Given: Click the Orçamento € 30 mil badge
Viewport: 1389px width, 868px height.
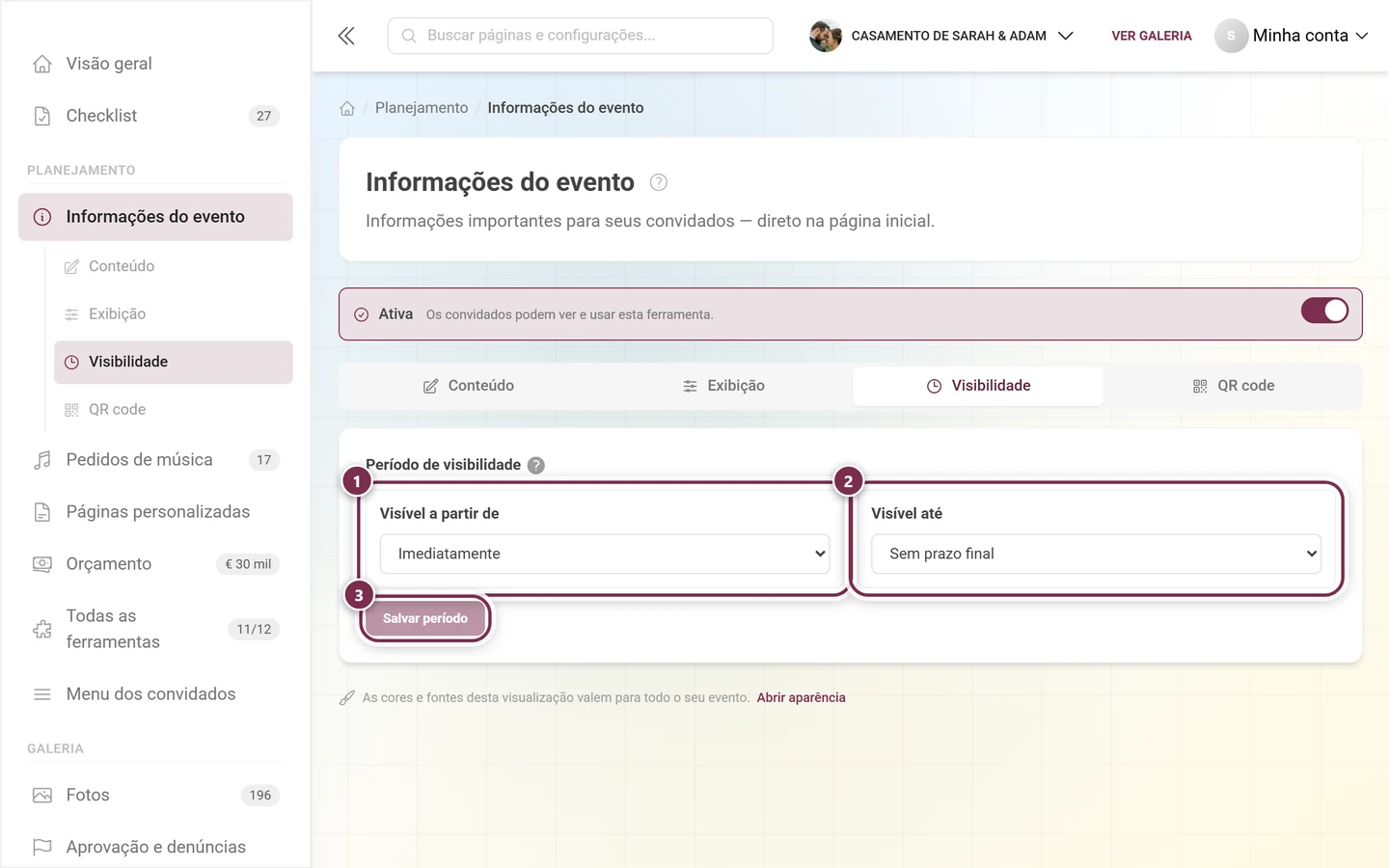Looking at the screenshot, I should [248, 564].
